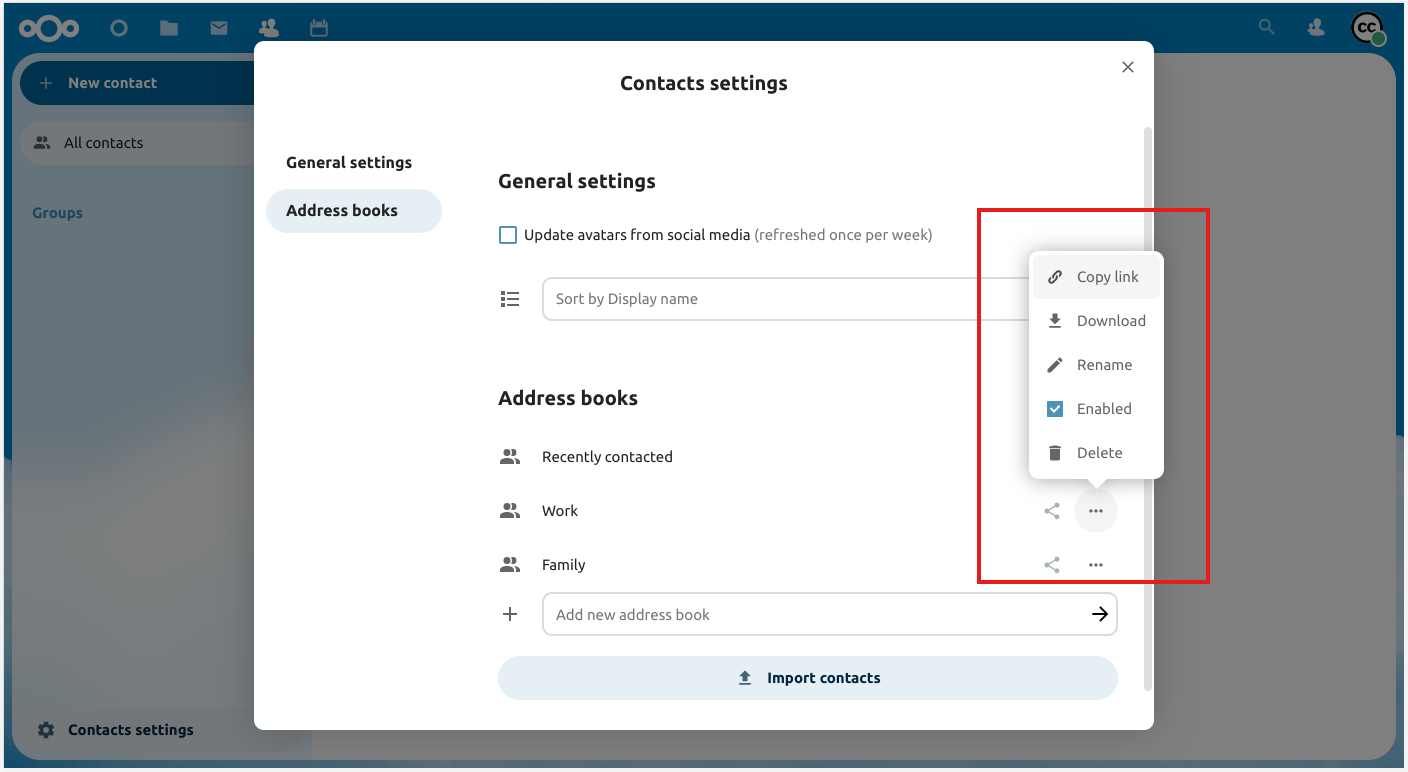Open the Mail app from the top bar
Screen dimensions: 1408x772
pyautogui.click(x=219, y=28)
